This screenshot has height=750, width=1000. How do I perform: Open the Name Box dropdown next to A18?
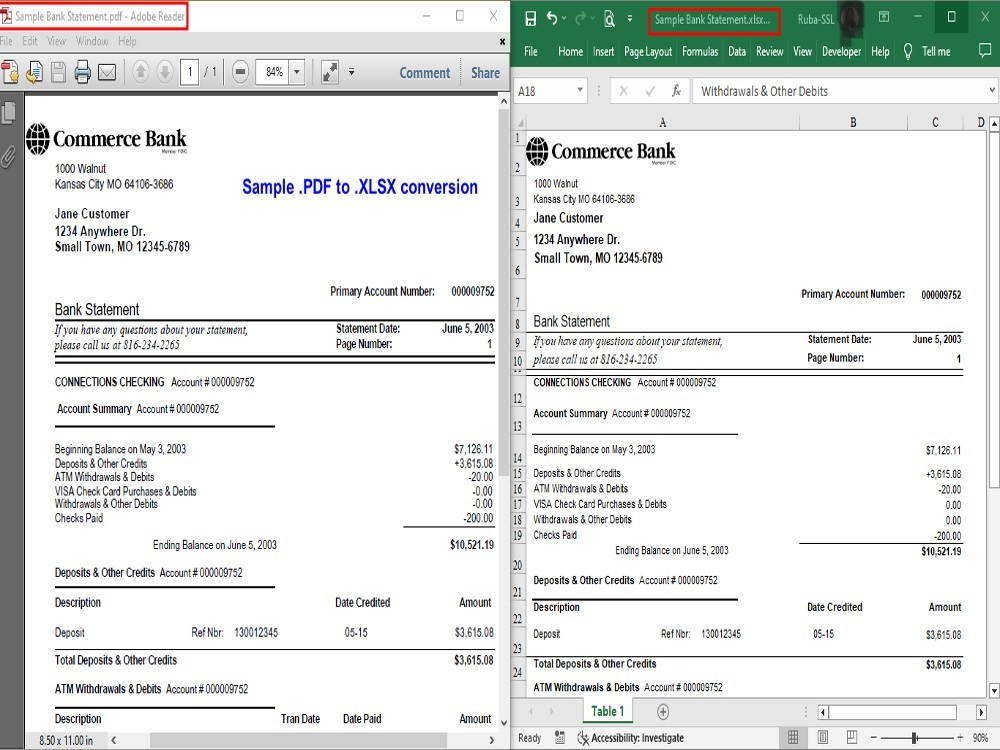coord(580,91)
